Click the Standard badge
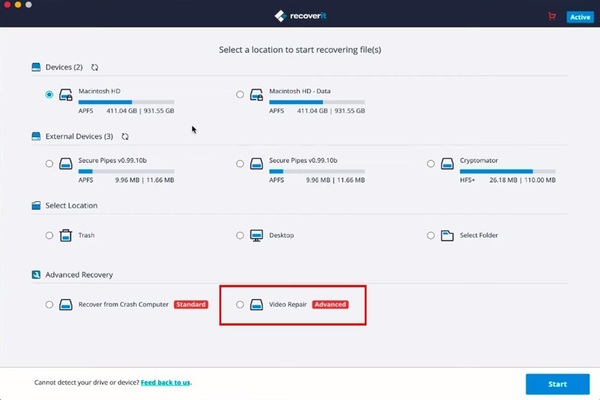The height and width of the screenshot is (400, 600). (x=191, y=305)
